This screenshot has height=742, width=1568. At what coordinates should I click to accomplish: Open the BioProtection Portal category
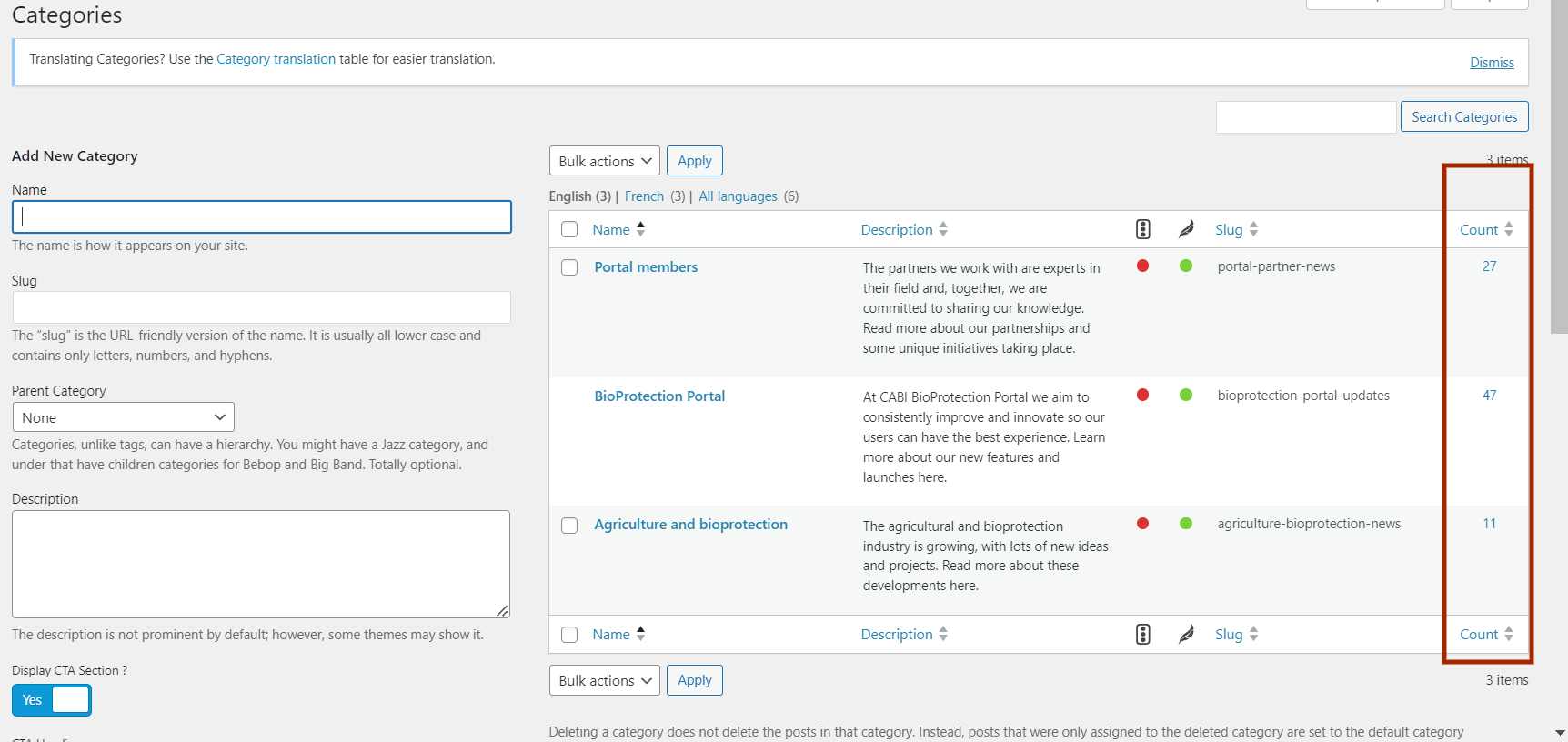(x=659, y=396)
